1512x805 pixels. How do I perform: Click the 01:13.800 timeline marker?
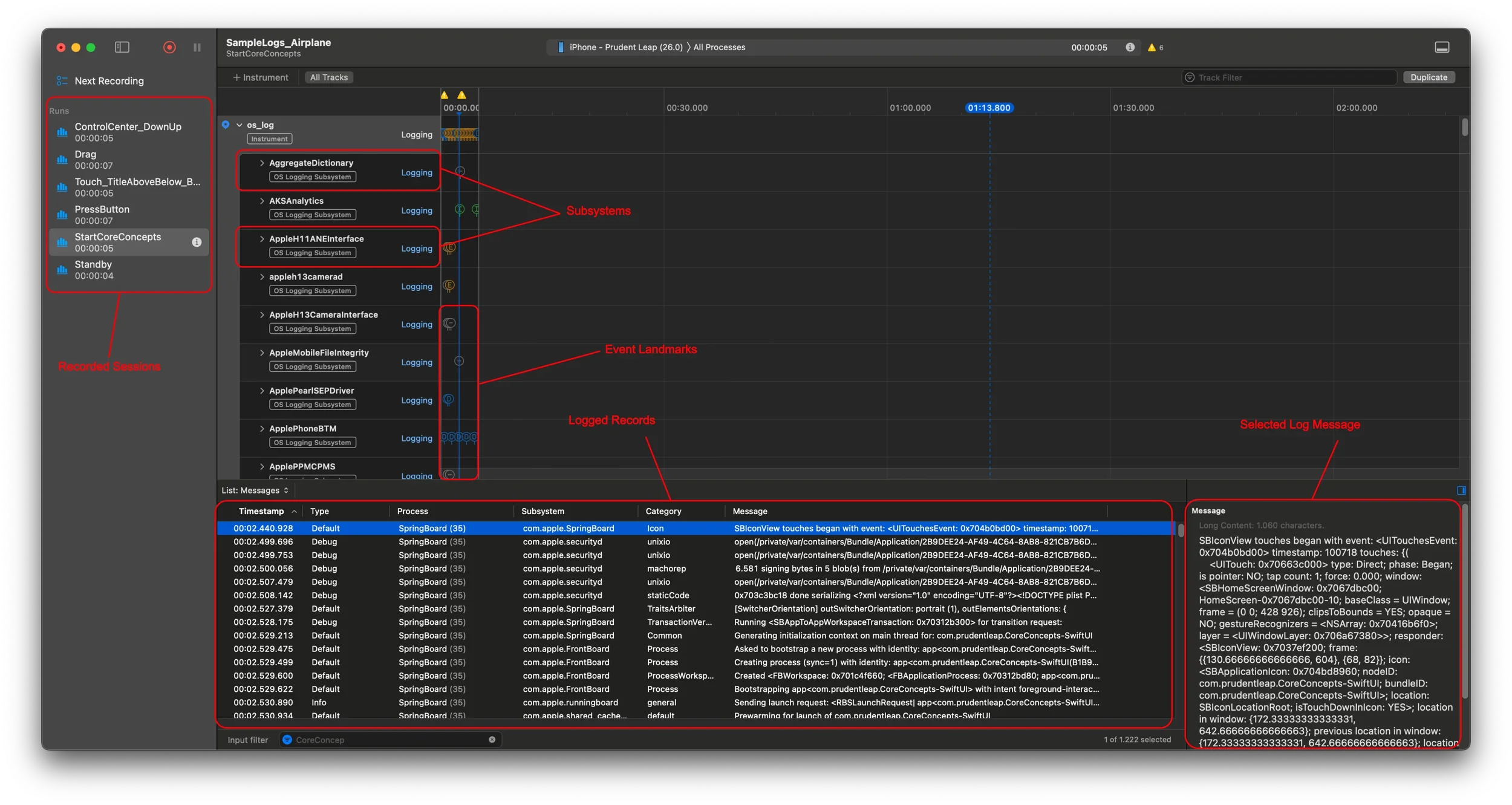point(989,108)
